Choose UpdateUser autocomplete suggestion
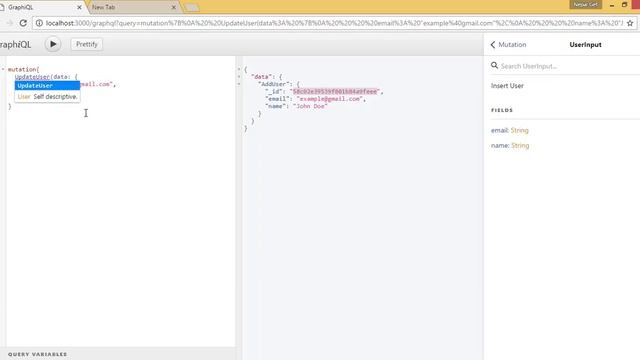Image resolution: width=640 pixels, height=360 pixels. (47, 86)
